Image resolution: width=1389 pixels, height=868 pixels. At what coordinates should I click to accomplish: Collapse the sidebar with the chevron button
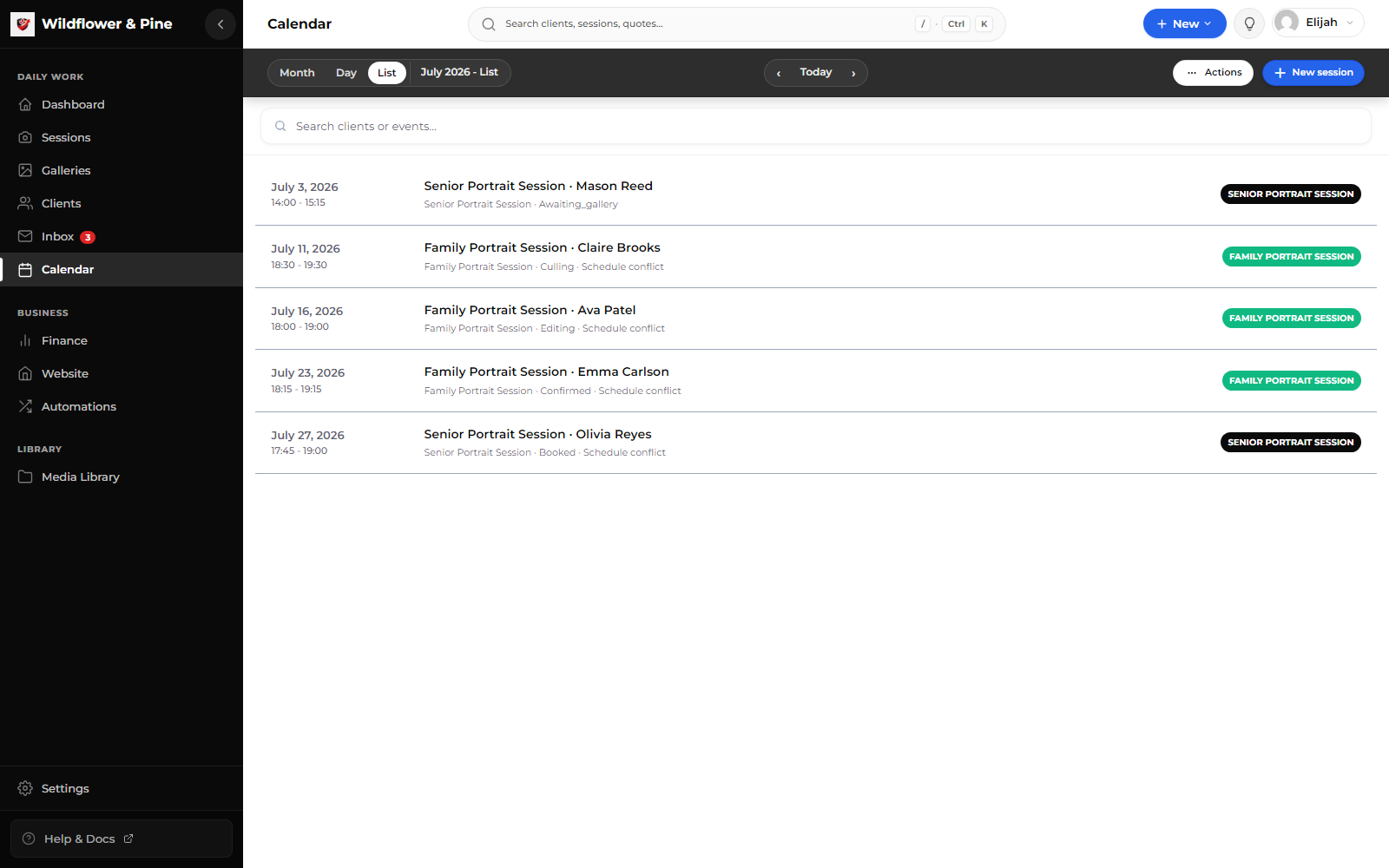point(221,24)
